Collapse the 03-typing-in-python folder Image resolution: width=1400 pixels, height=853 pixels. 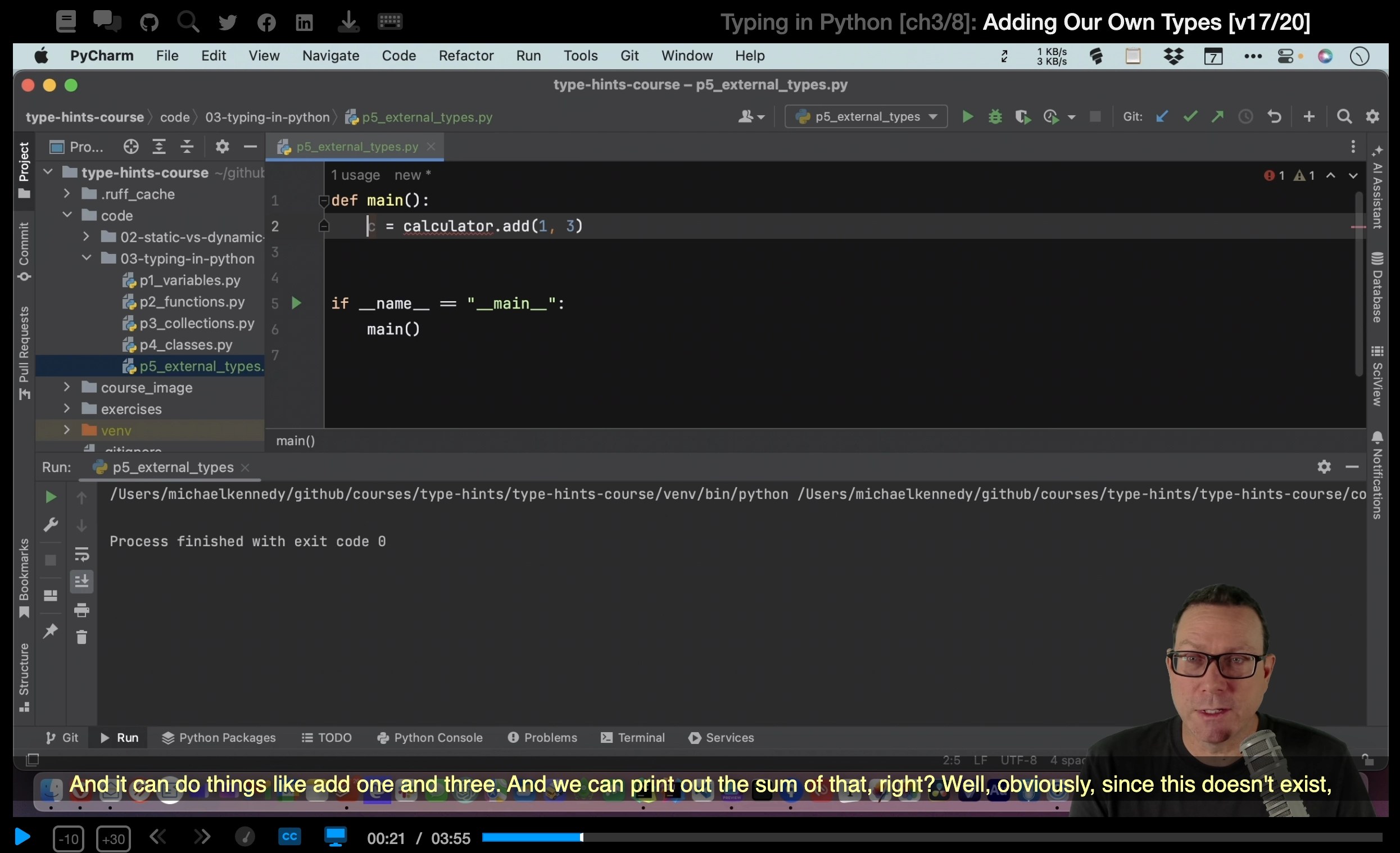(x=87, y=258)
